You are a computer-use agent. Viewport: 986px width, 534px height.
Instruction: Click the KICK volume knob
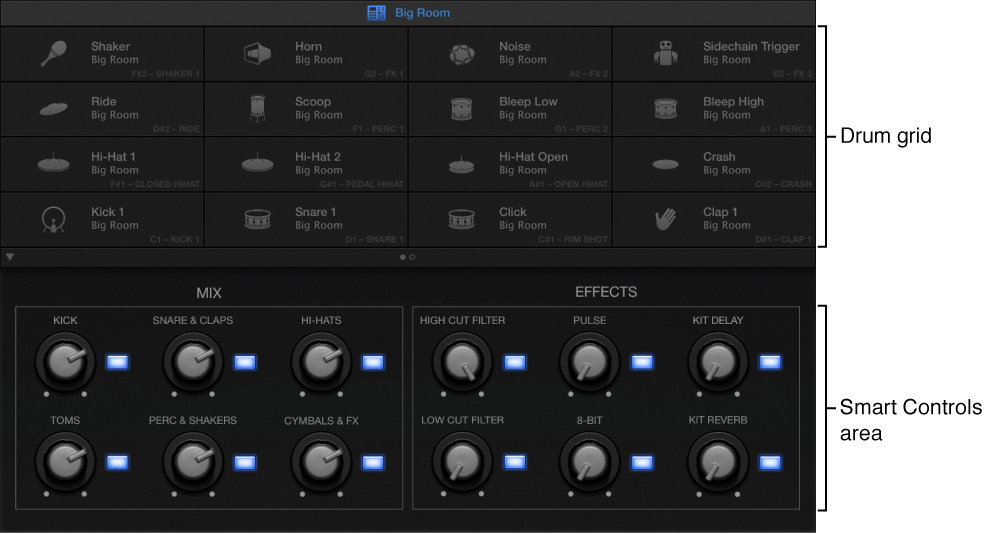[65, 363]
